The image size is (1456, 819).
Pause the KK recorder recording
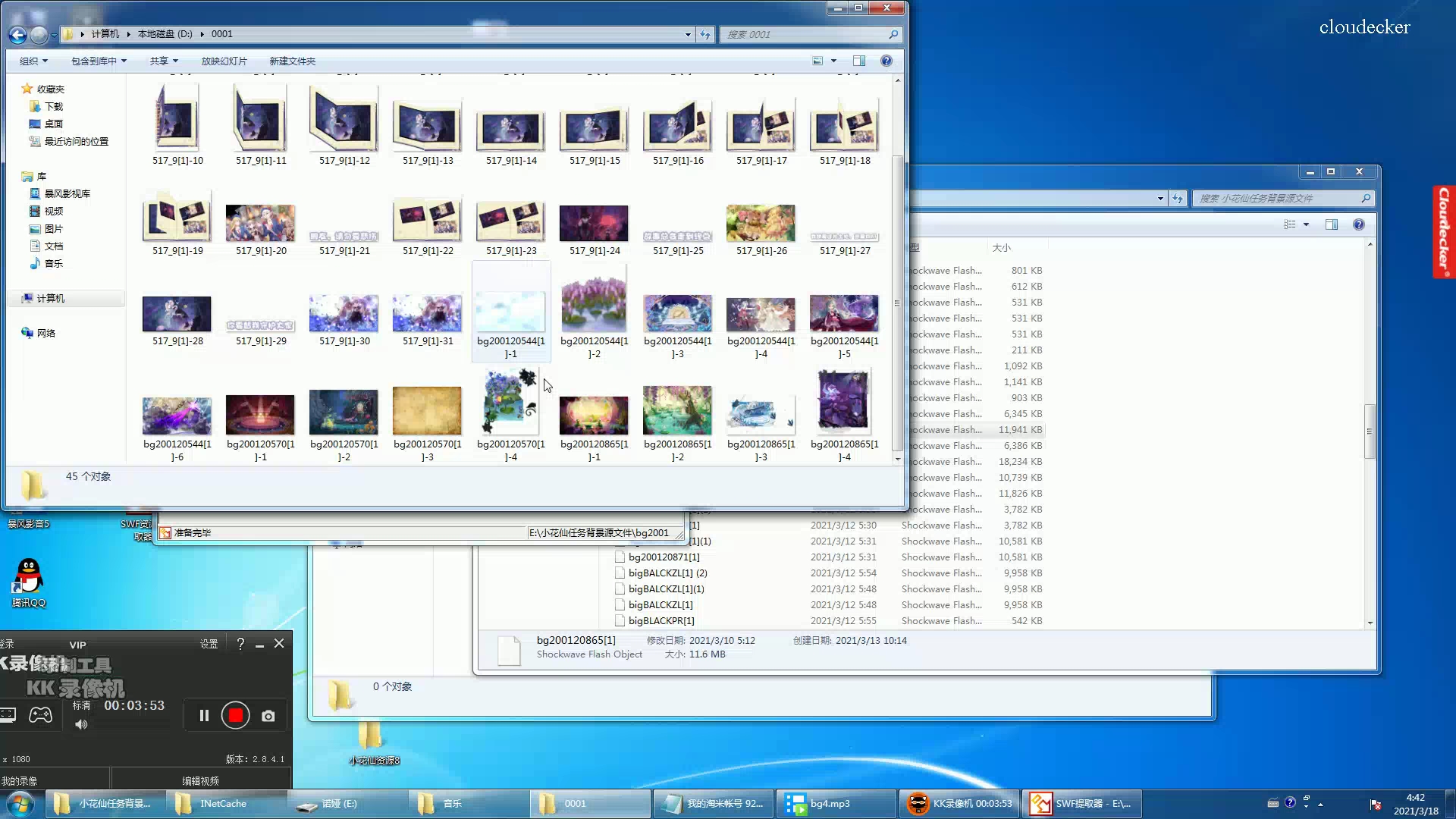204,715
